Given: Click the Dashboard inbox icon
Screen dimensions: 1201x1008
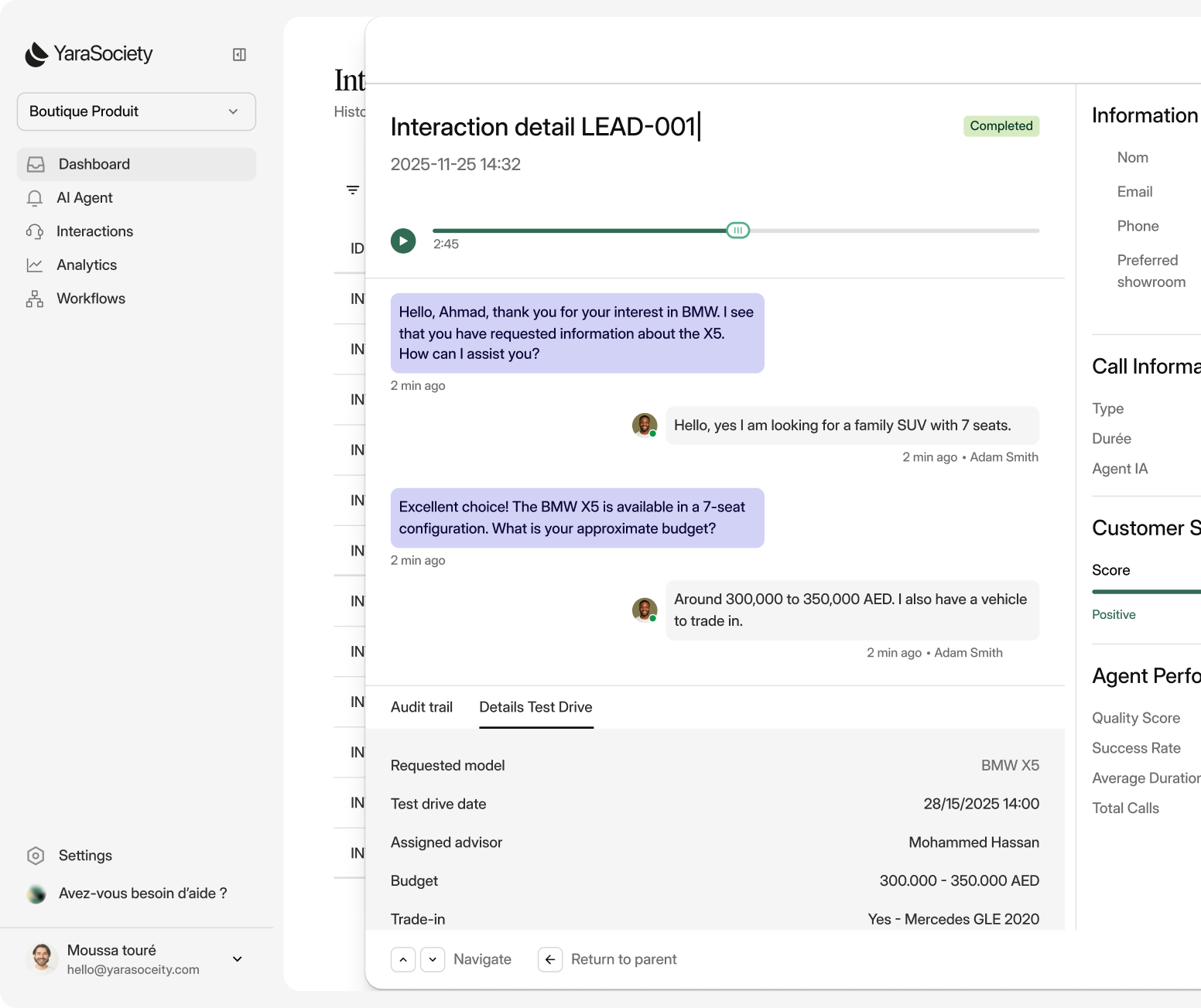Looking at the screenshot, I should 36,164.
